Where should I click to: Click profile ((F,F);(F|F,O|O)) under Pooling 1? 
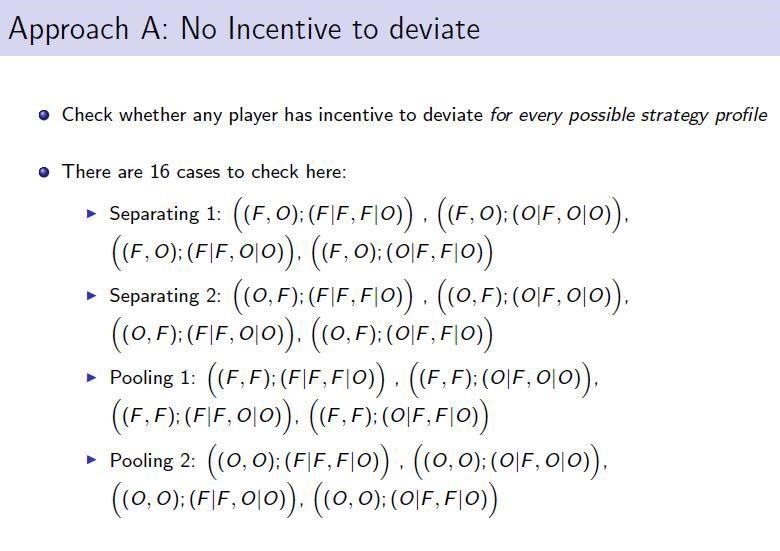tap(204, 416)
